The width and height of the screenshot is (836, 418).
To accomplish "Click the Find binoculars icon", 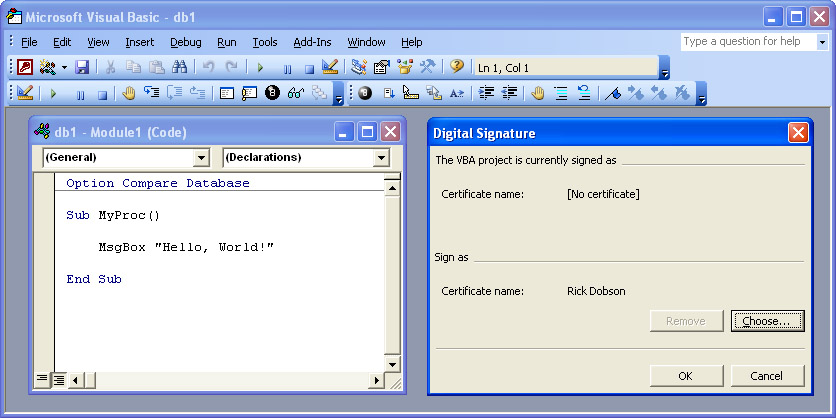I will point(180,67).
